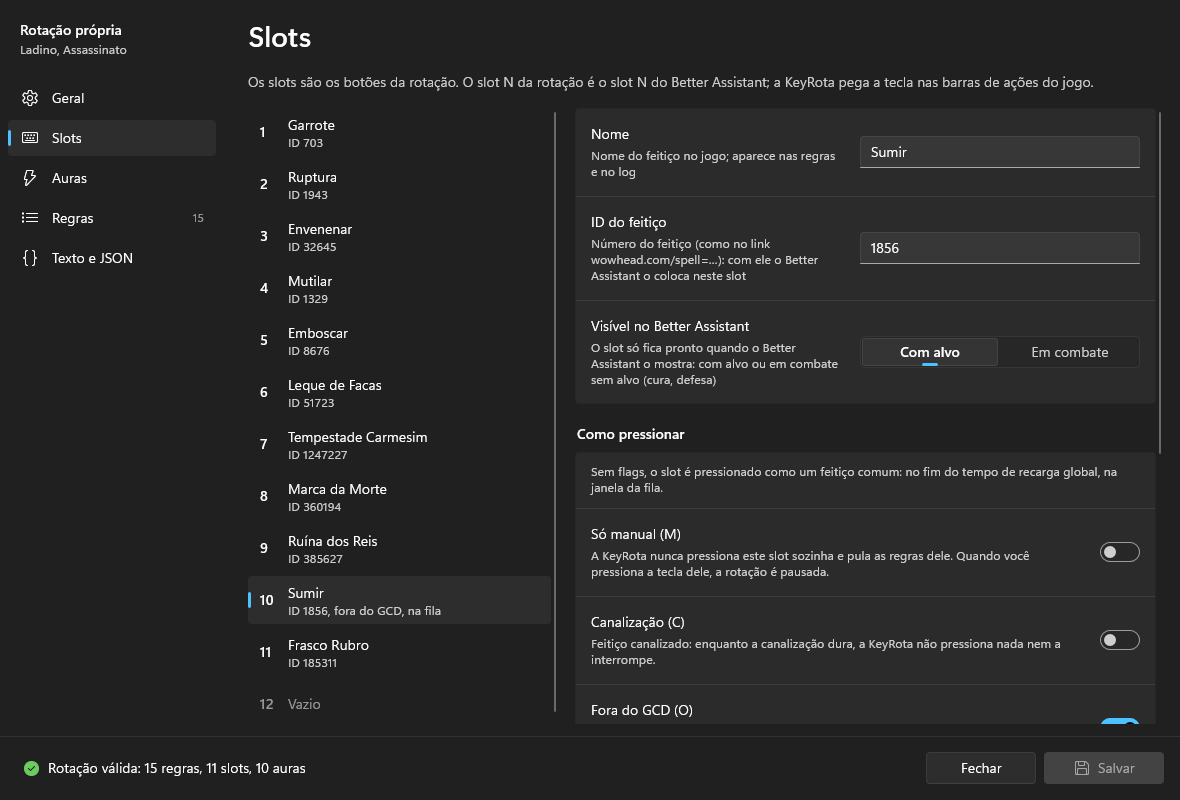Select slot 8 Marca da Morte
1180x800 pixels.
coord(400,497)
